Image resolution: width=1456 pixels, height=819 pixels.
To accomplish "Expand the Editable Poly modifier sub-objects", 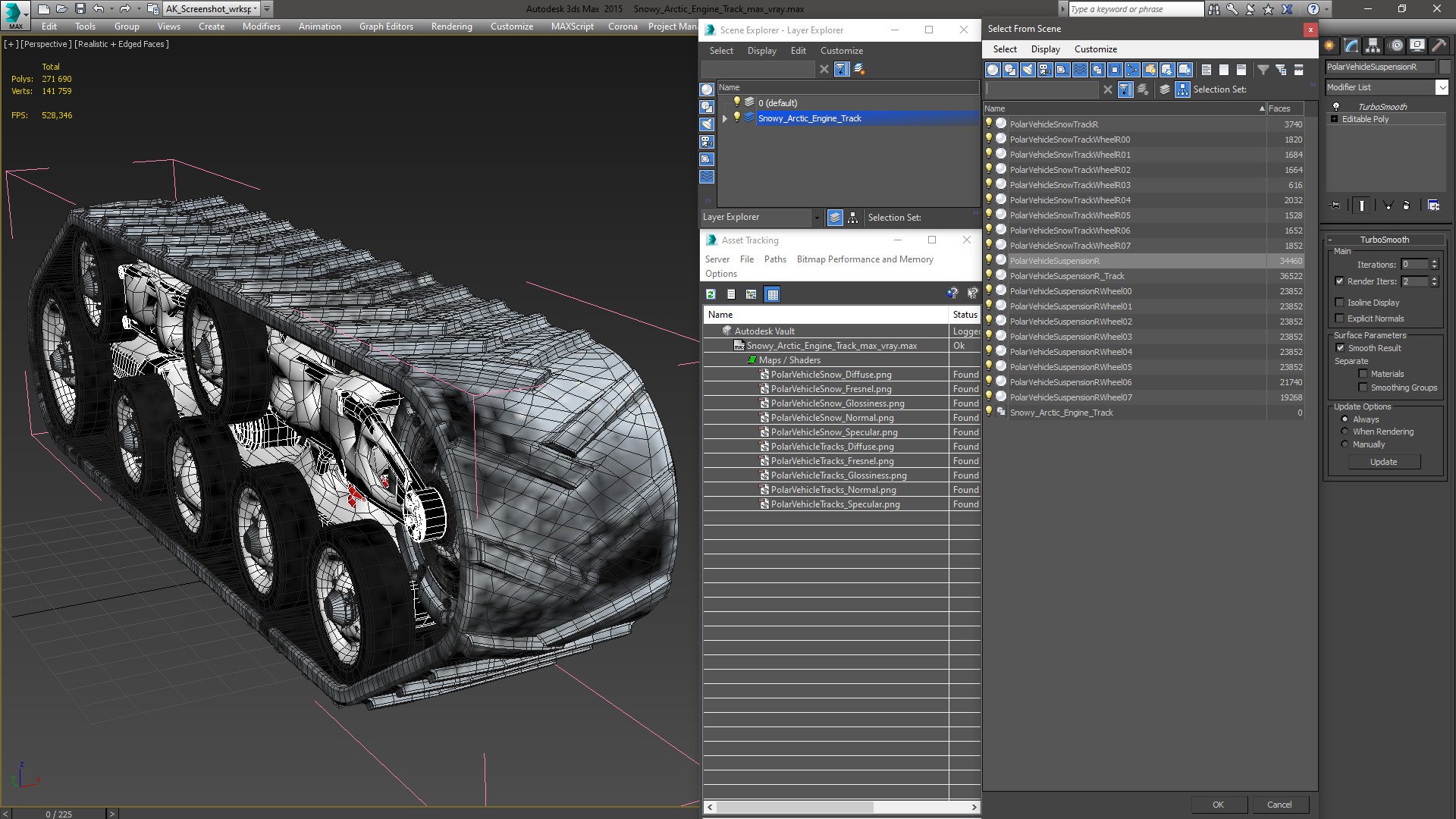I will (x=1335, y=119).
